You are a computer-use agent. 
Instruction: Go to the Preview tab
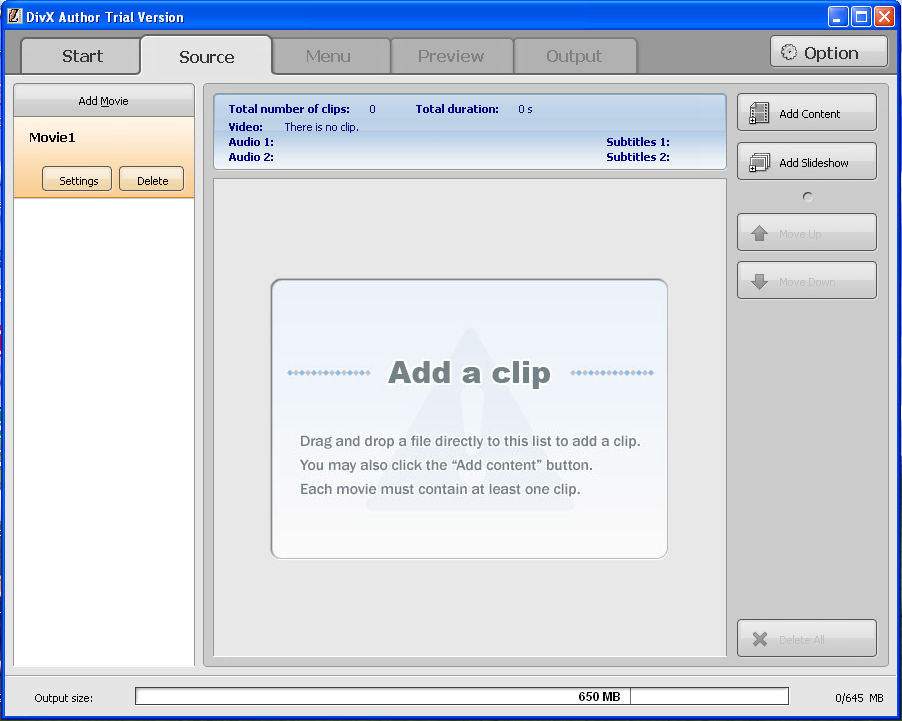tap(452, 56)
